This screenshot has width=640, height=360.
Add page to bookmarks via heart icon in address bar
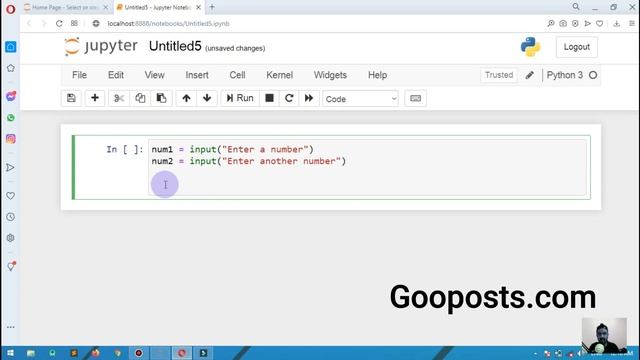[600, 24]
